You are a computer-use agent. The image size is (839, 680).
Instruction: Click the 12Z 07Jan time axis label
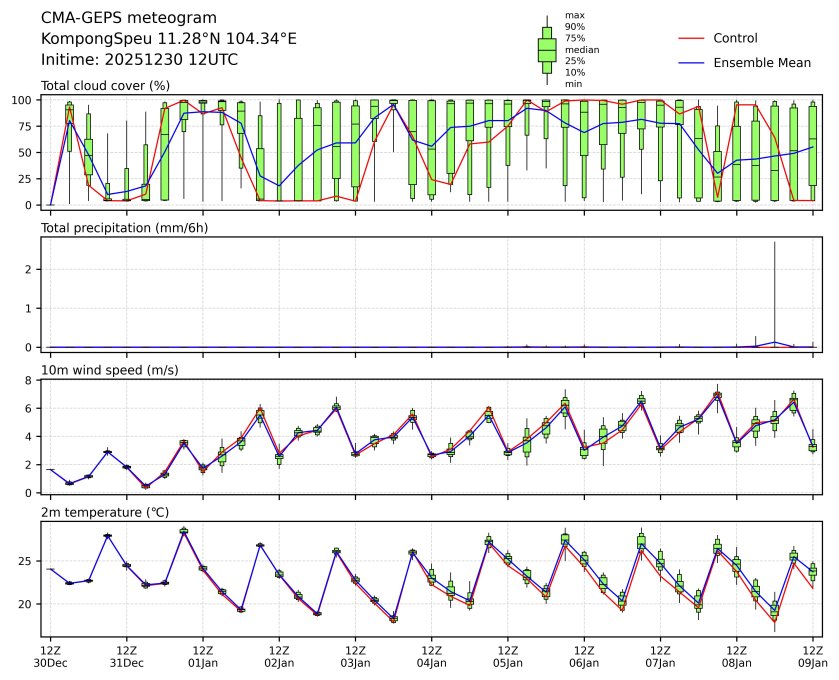click(x=660, y=656)
